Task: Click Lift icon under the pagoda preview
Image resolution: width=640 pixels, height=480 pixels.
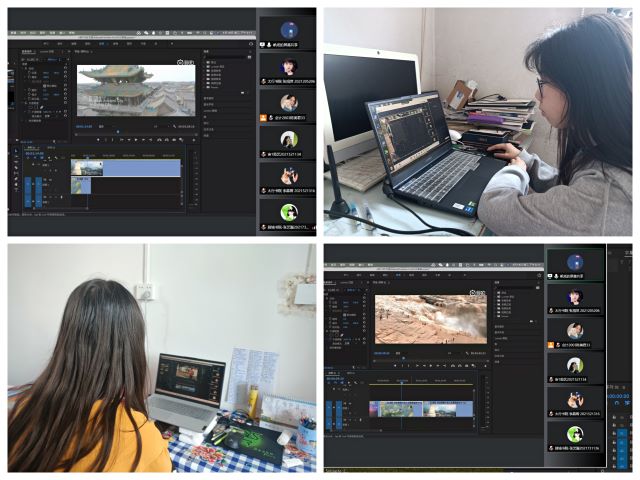Action: click(x=159, y=140)
